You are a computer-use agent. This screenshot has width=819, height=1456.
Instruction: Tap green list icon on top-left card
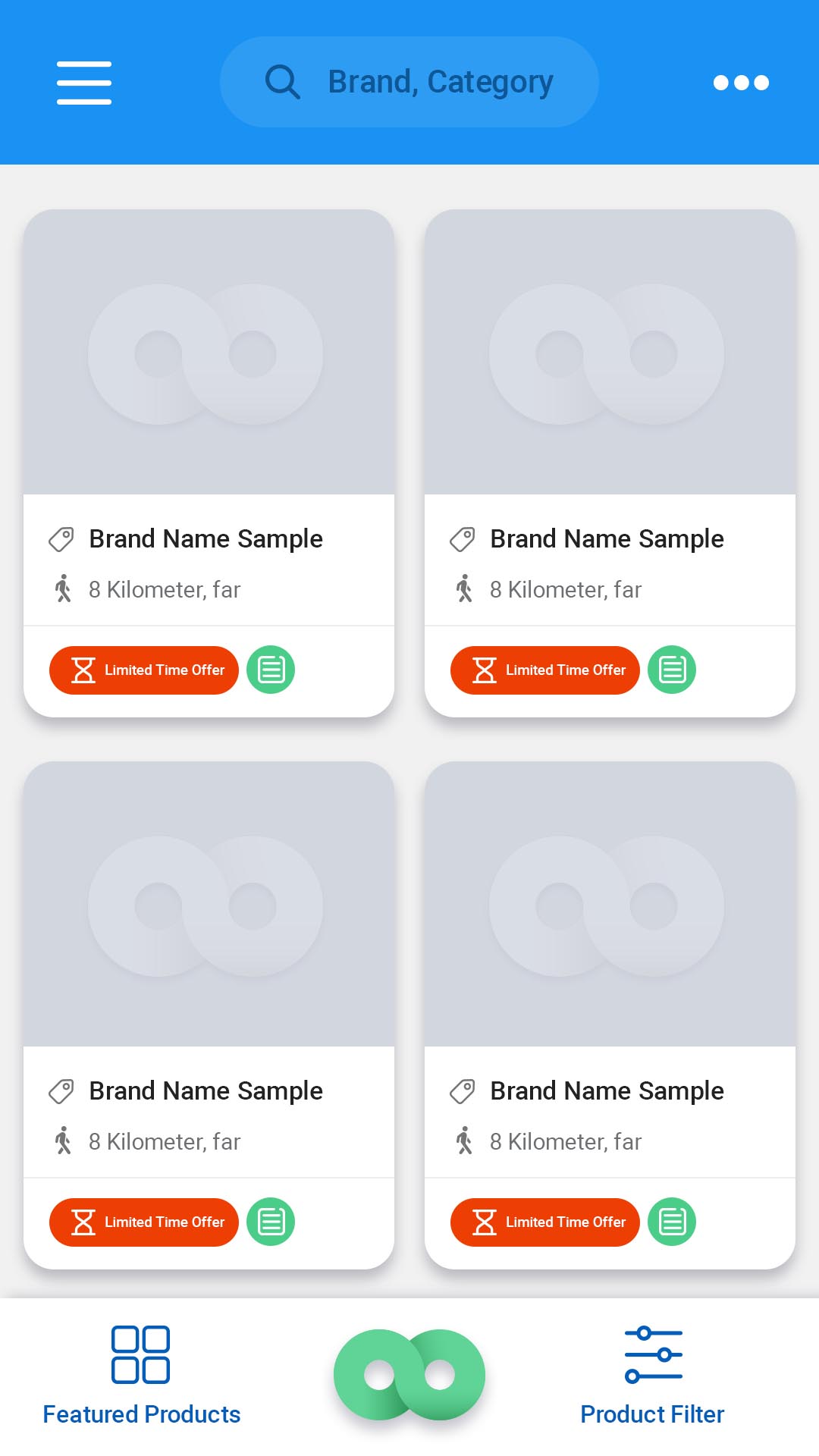271,670
